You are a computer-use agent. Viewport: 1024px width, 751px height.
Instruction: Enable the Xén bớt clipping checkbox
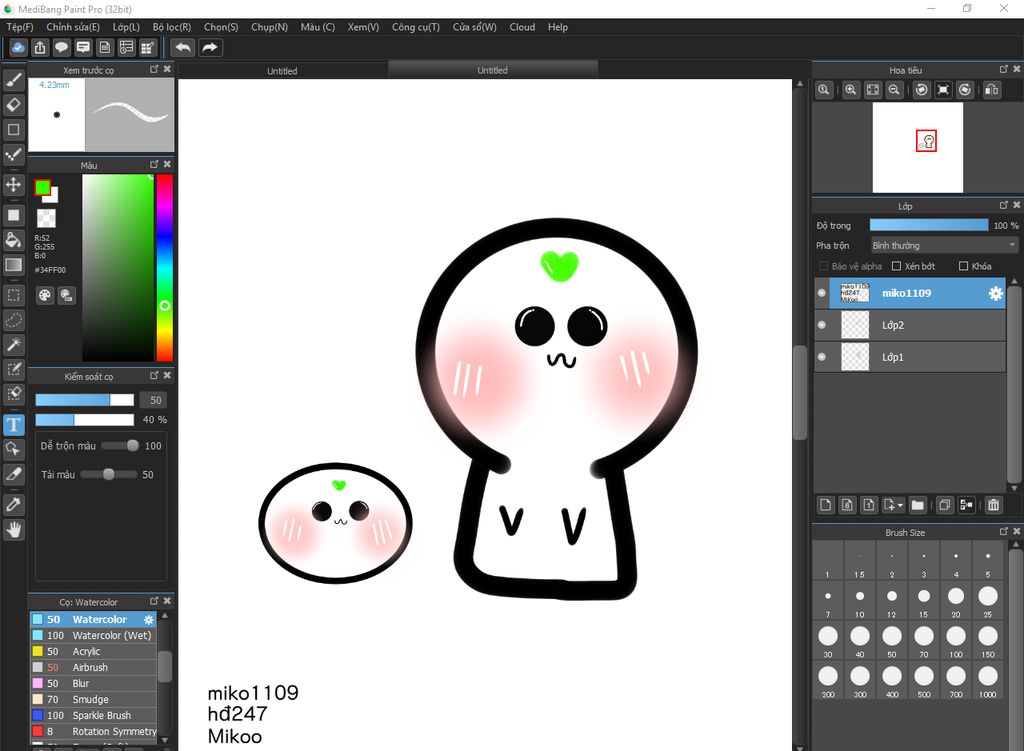[x=896, y=266]
